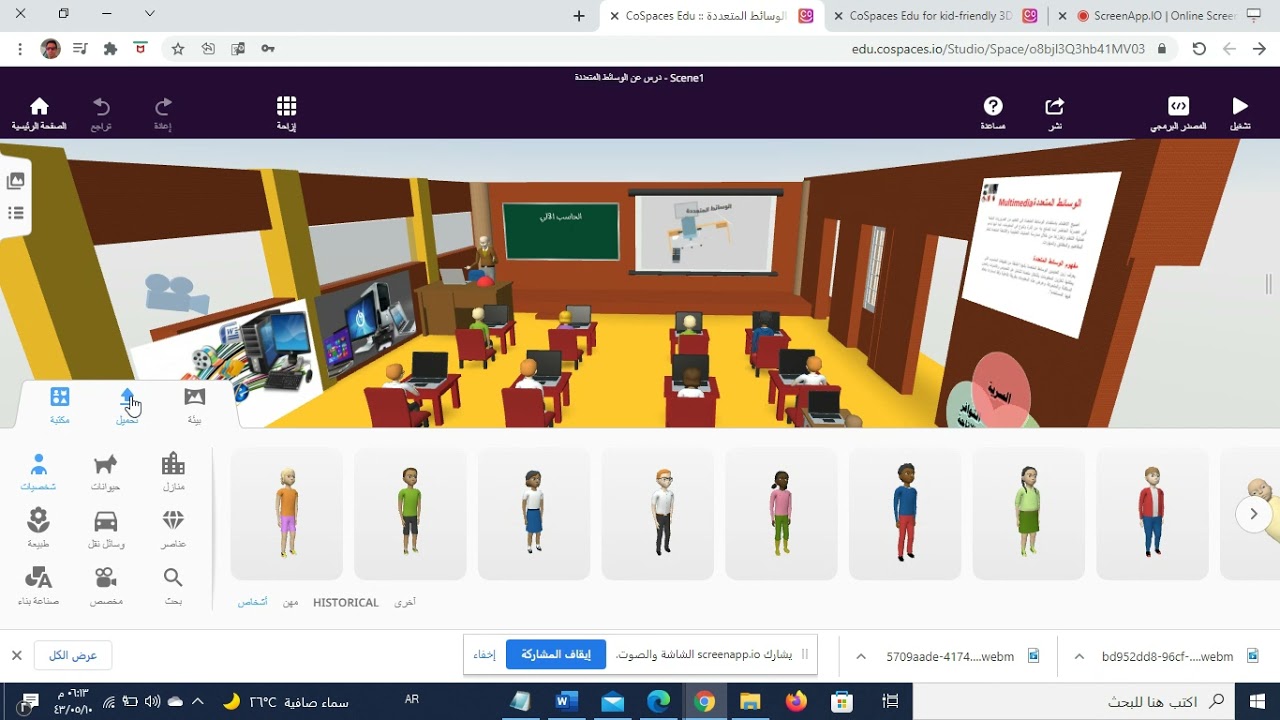This screenshot has width=1280, height=720.
Task: Open the Chrome three-dot menu
Action: [x=20, y=48]
